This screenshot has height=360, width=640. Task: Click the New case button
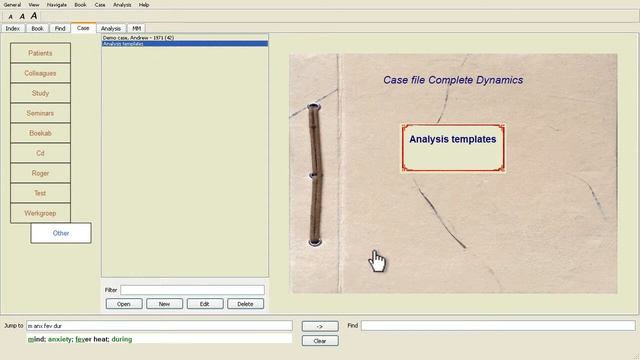pyautogui.click(x=164, y=304)
